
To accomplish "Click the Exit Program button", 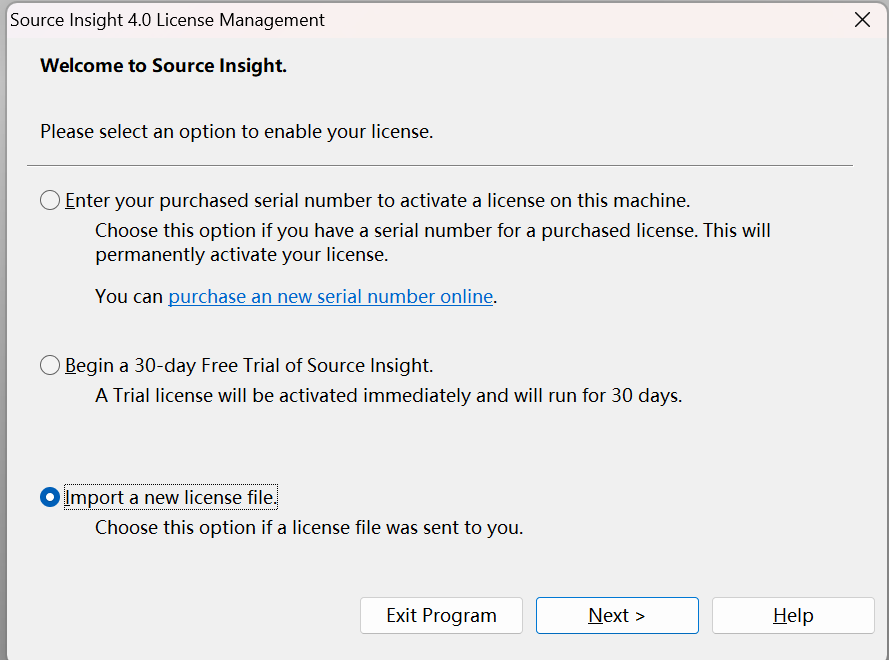I will 441,615.
